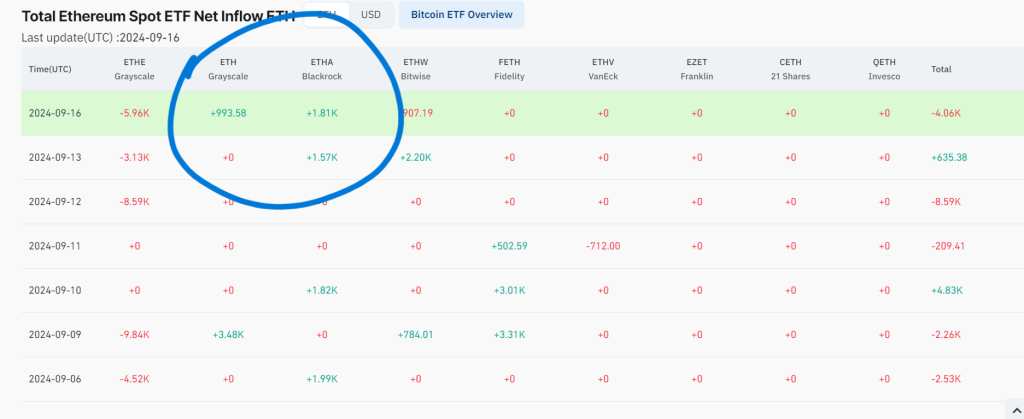Click the ETHE Grayscale column header

click(x=134, y=69)
